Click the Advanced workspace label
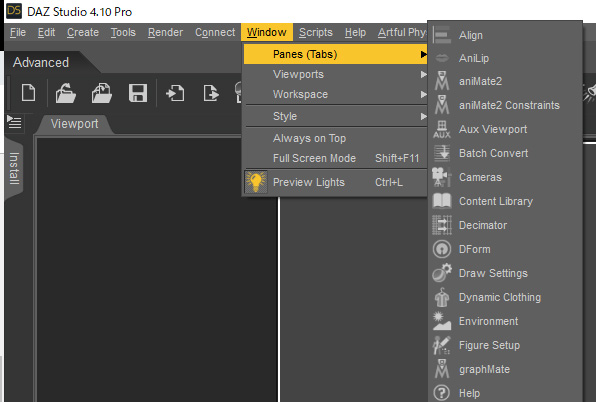Viewport: 596px width, 402px height. coord(41,62)
